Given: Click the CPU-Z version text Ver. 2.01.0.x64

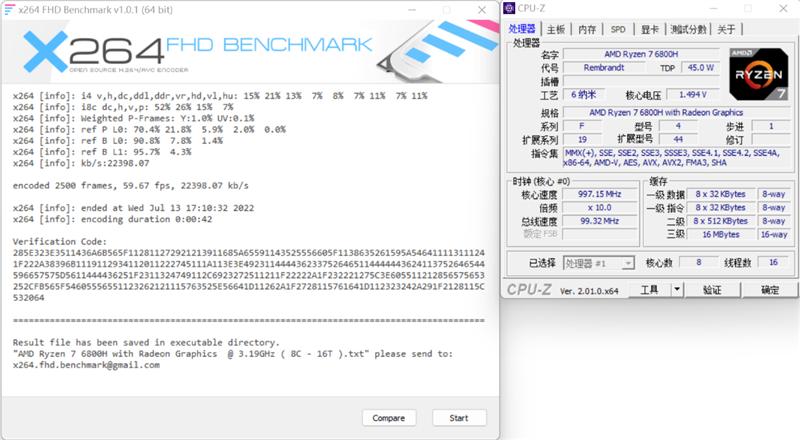Looking at the screenshot, I should tap(589, 291).
